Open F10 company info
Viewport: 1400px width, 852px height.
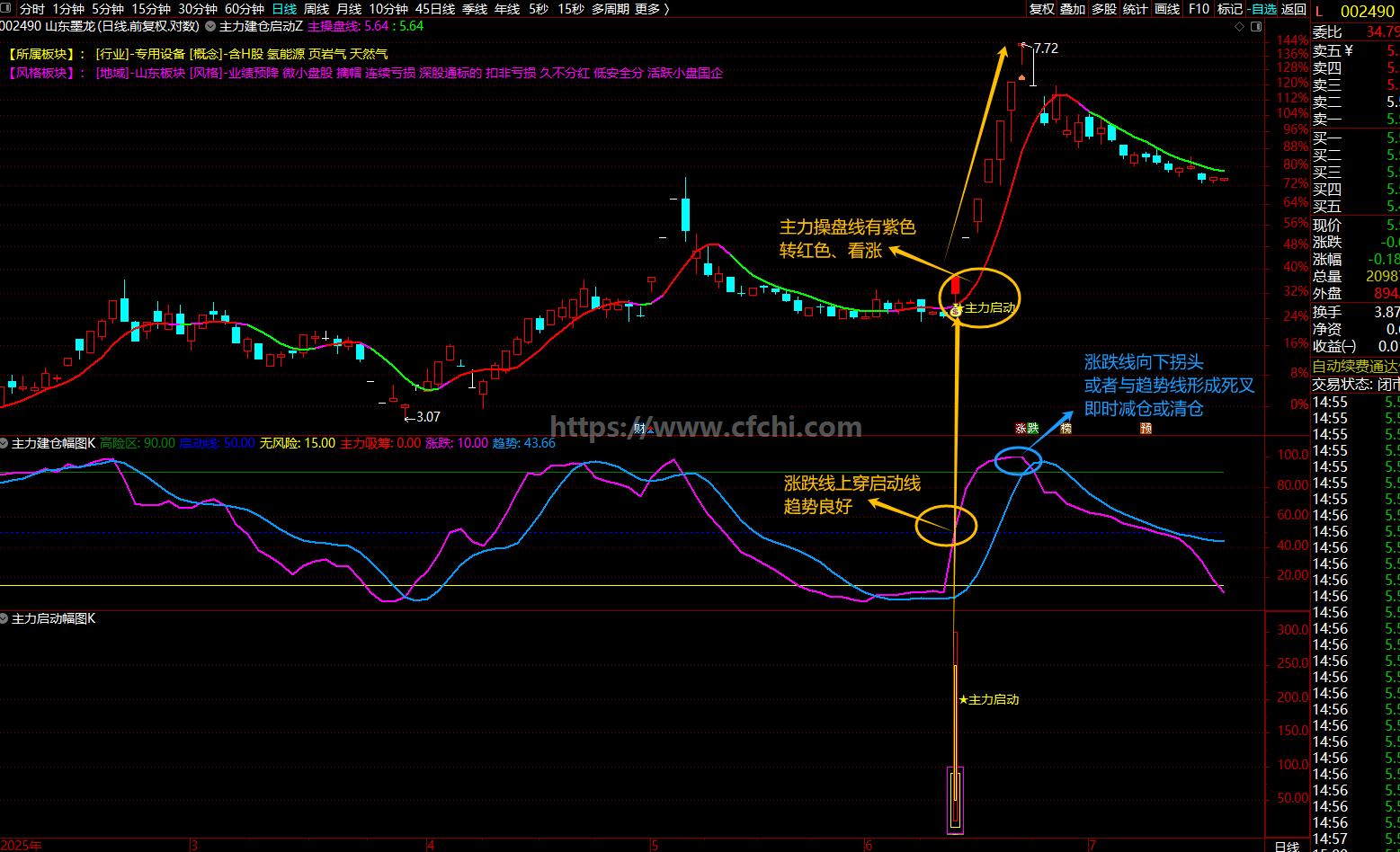pyautogui.click(x=1199, y=9)
